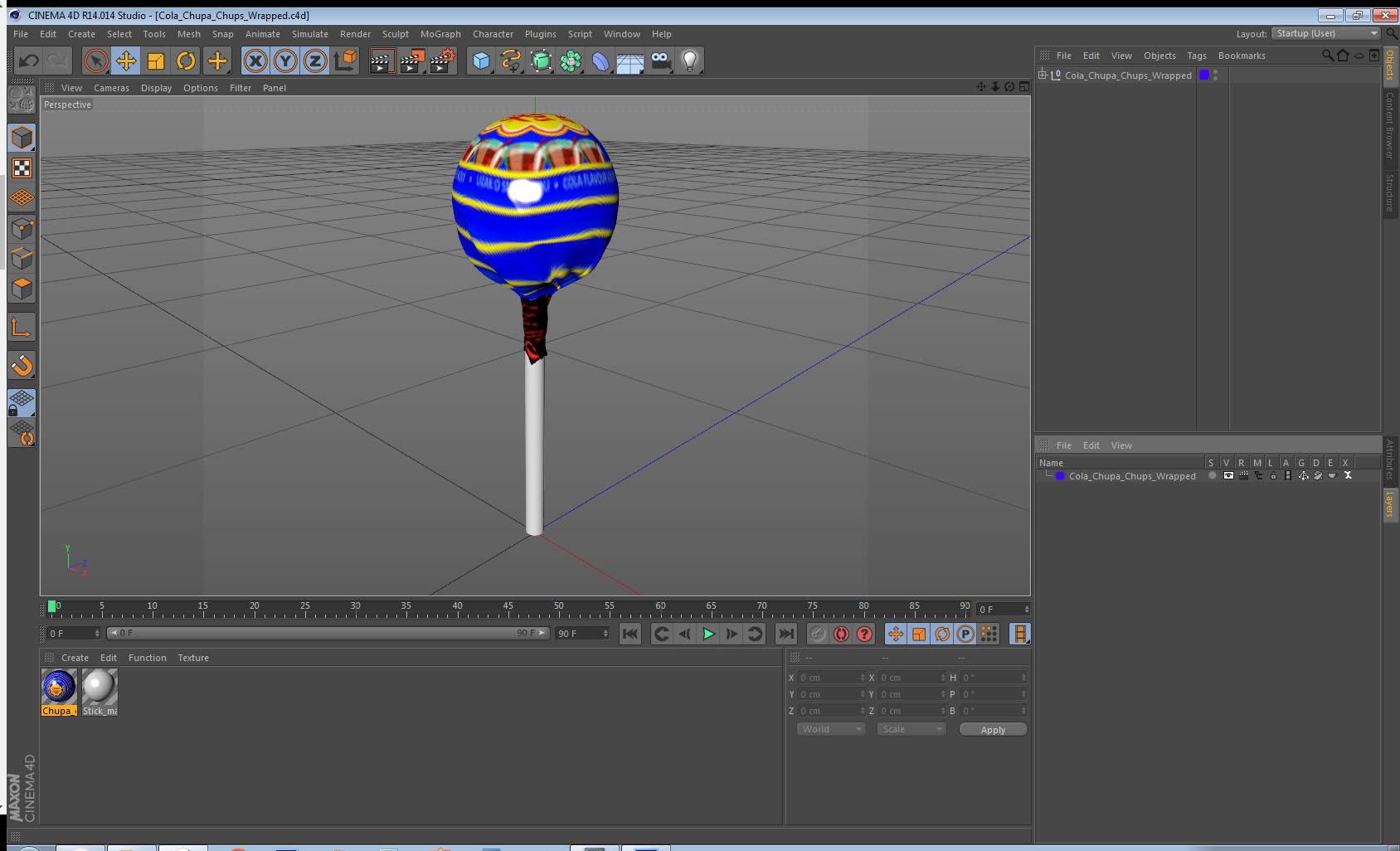The width and height of the screenshot is (1400, 851).
Task: Open the Layout Startup dropdown
Action: (x=1325, y=33)
